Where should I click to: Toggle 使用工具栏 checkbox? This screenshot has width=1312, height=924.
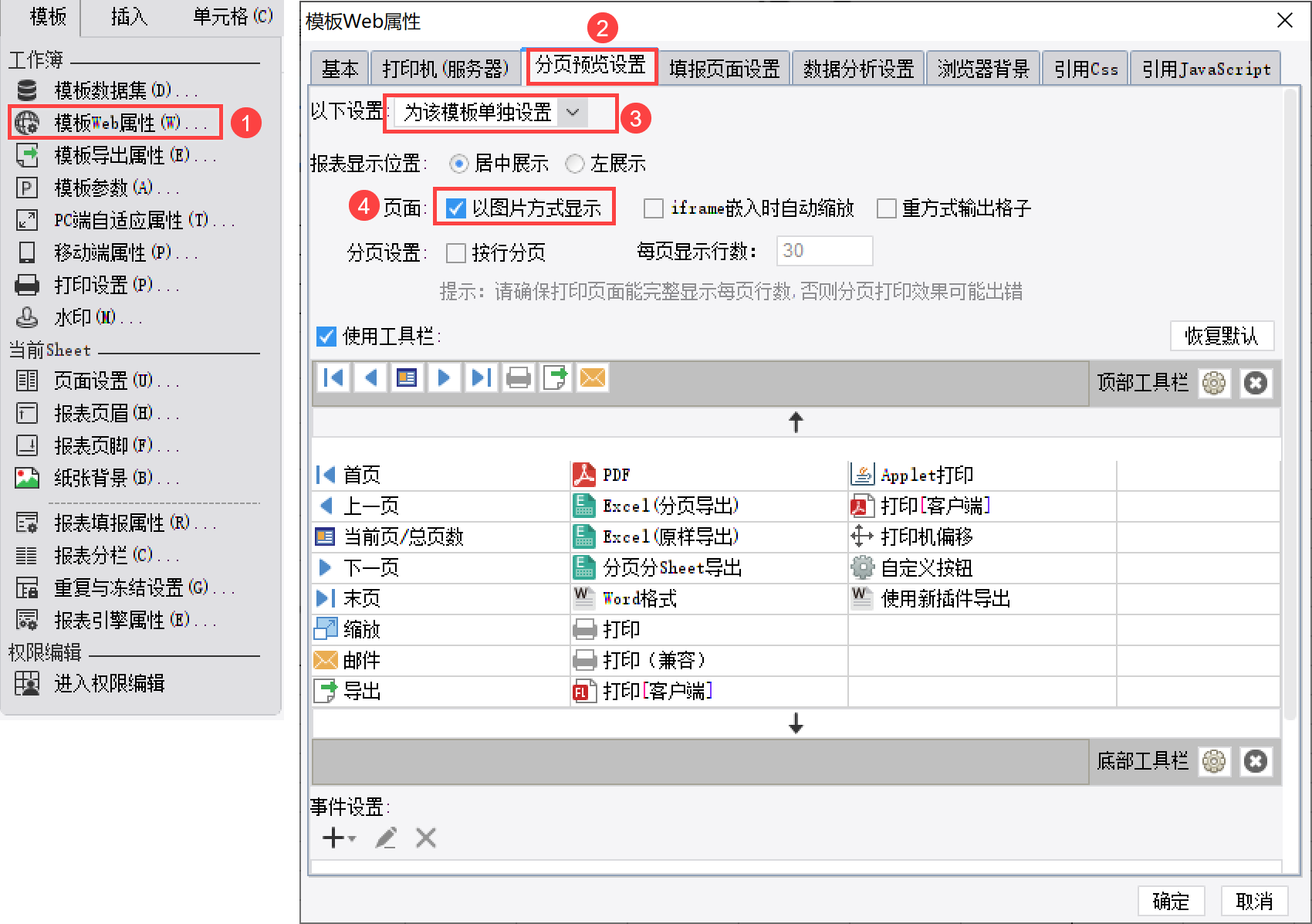click(x=326, y=337)
